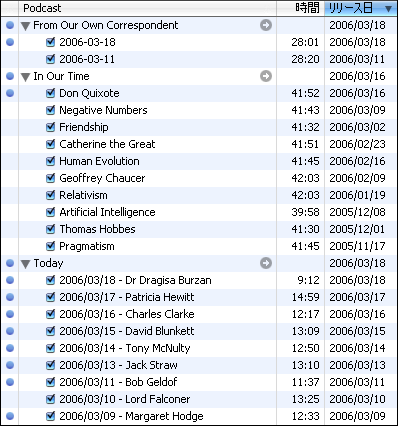Collapse the In Our Time podcast
The image size is (398, 426).
[x=25, y=77]
